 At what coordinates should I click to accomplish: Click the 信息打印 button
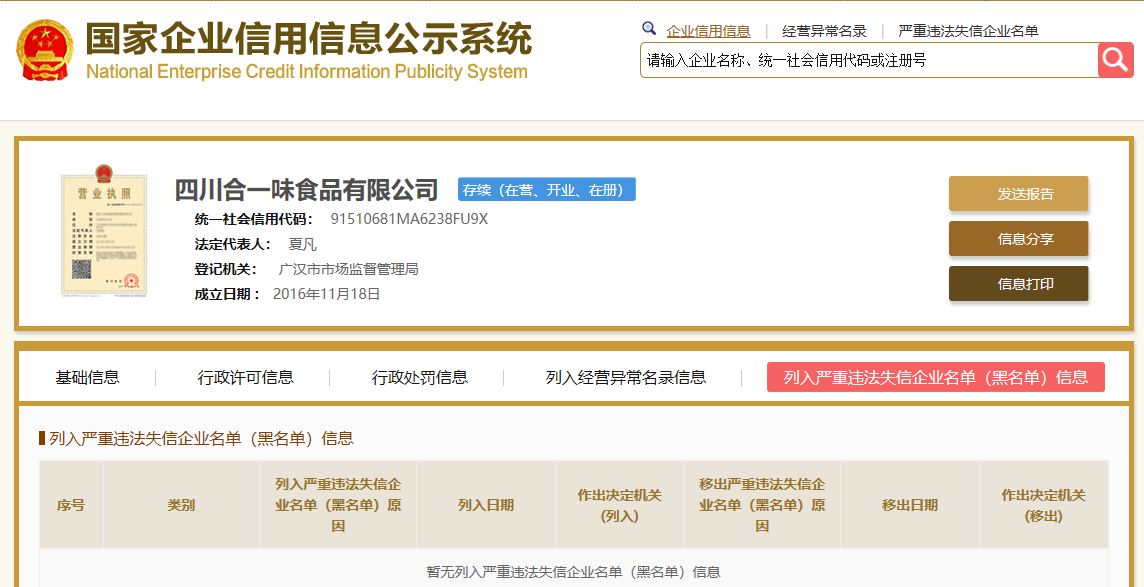pyautogui.click(x=1019, y=284)
